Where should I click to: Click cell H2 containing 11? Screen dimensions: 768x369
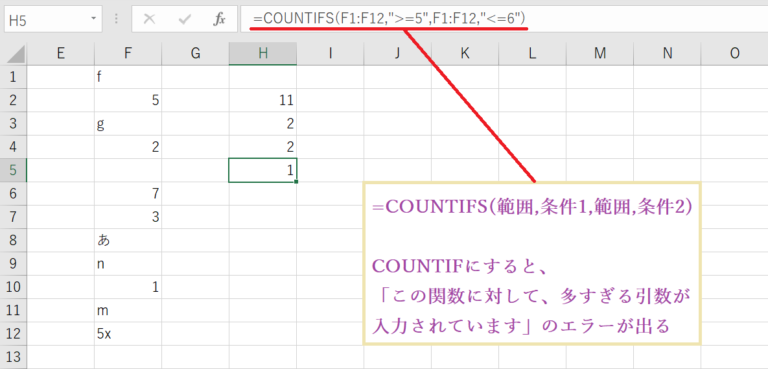[263, 100]
